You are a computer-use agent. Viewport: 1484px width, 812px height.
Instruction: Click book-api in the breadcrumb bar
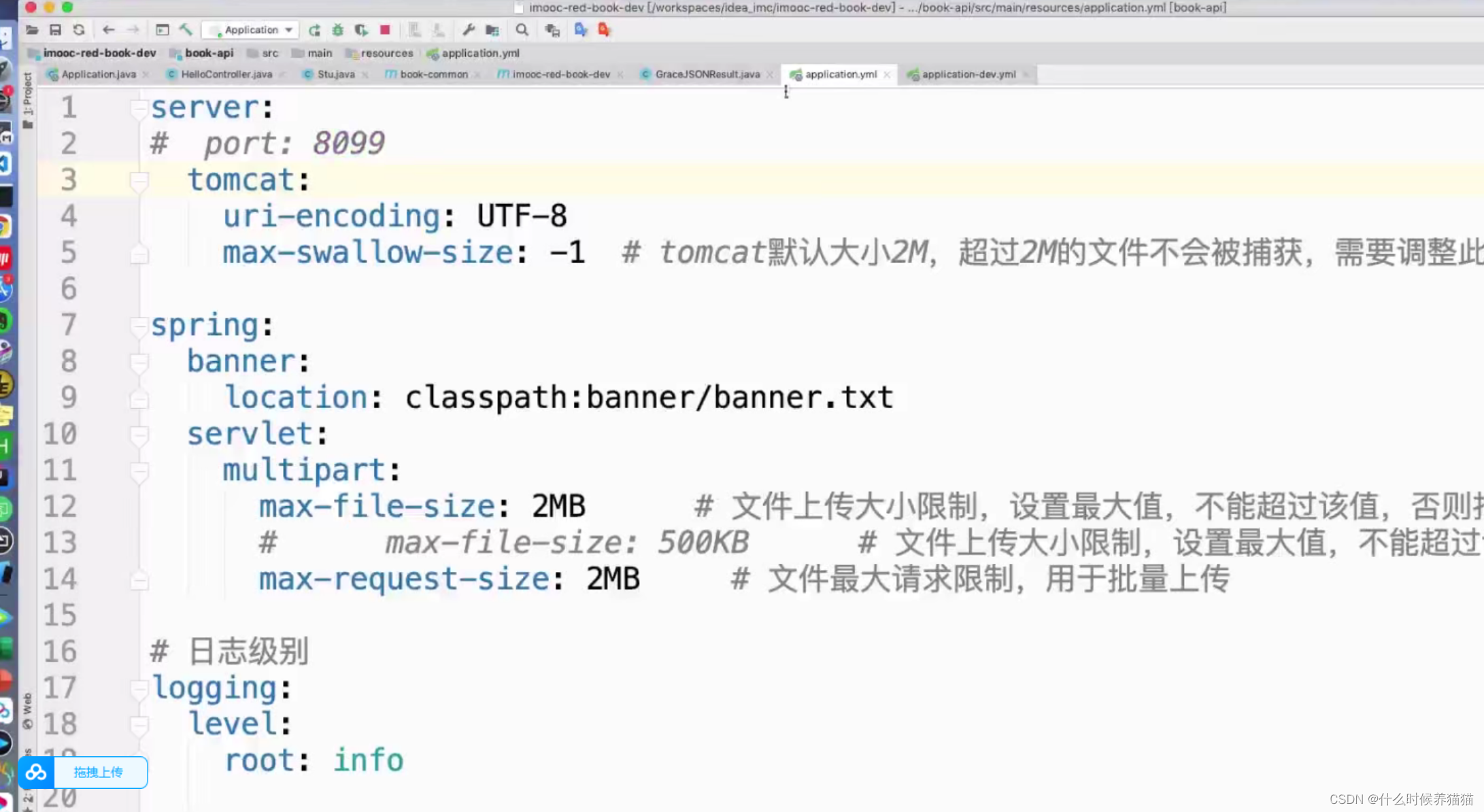tap(208, 53)
